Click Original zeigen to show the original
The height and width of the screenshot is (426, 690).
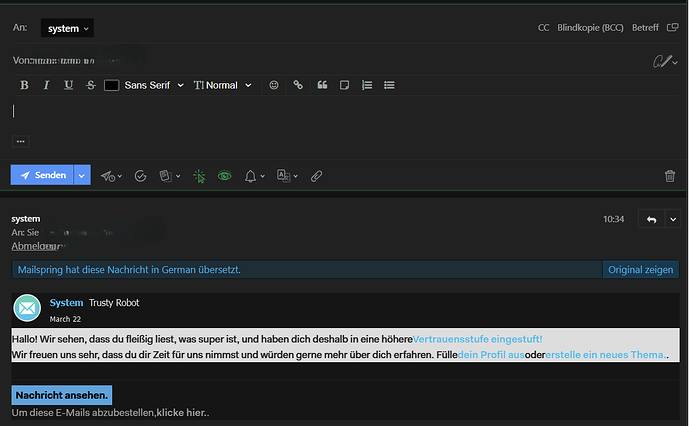click(641, 270)
